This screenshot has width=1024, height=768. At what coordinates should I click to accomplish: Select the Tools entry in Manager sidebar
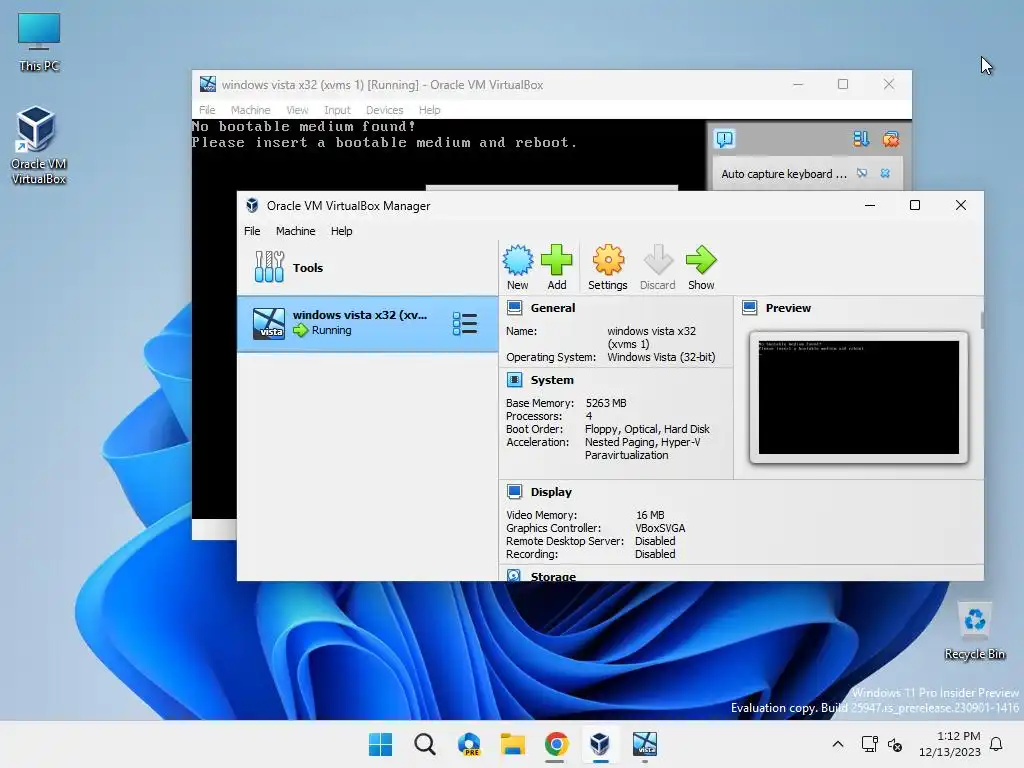(368, 268)
